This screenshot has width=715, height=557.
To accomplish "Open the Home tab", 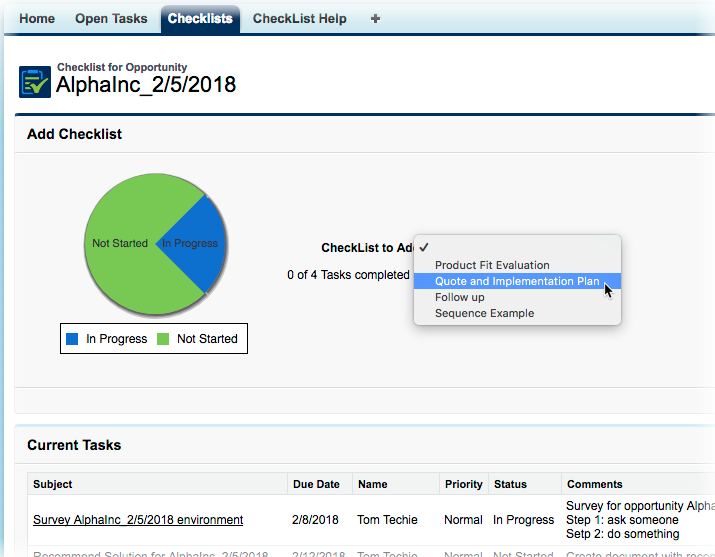I will coord(37,19).
